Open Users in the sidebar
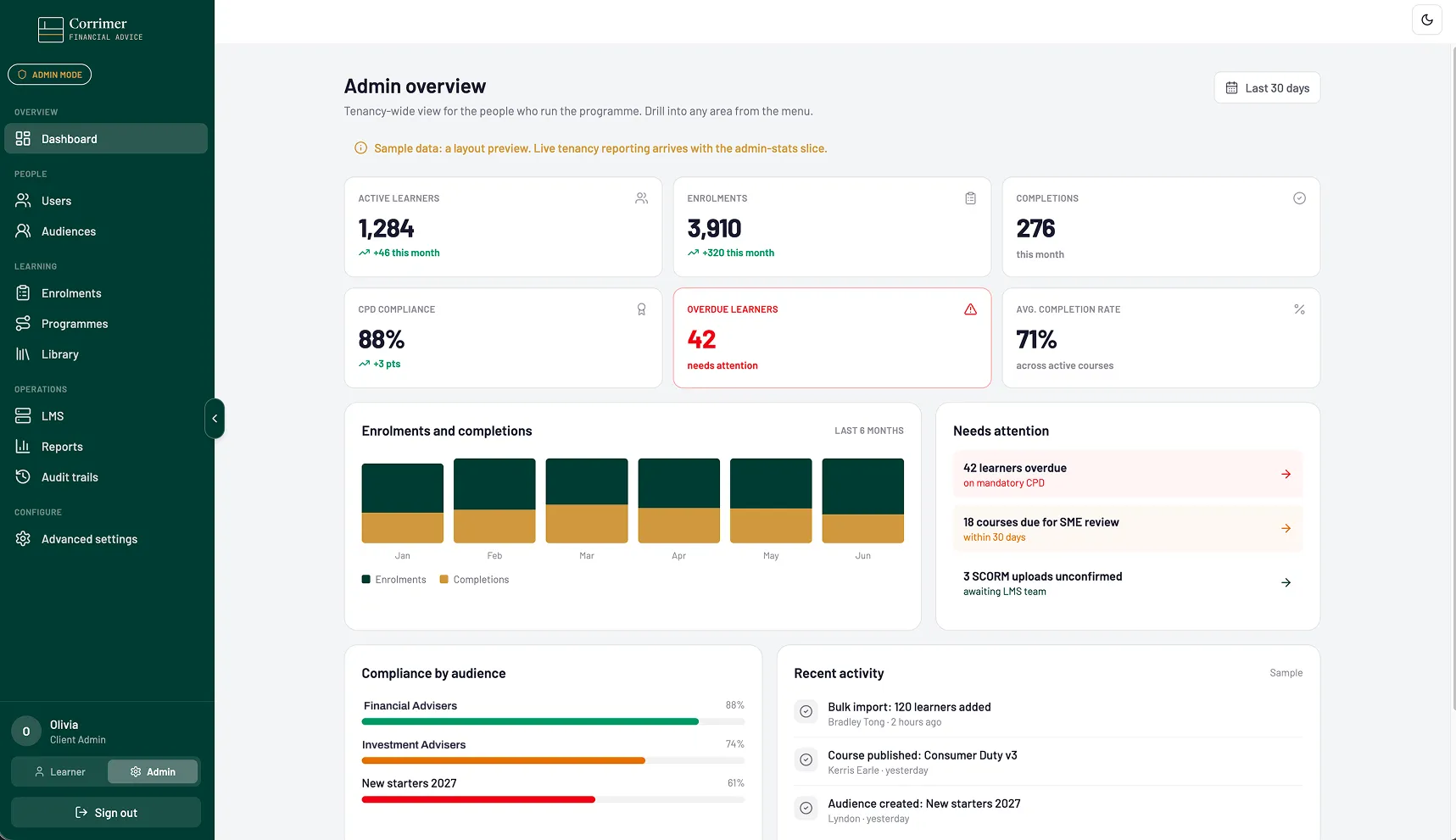 coord(106,201)
